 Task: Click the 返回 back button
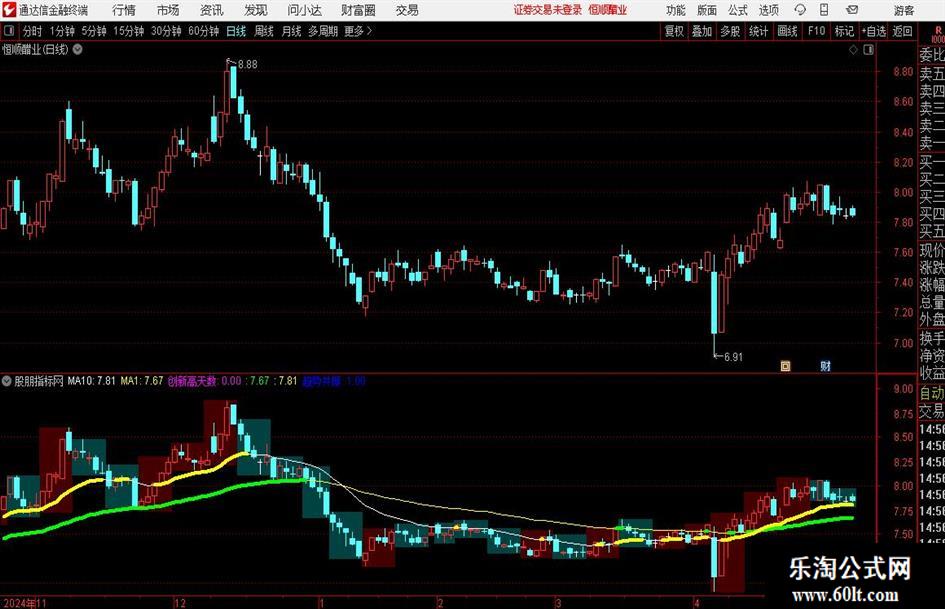(x=902, y=31)
